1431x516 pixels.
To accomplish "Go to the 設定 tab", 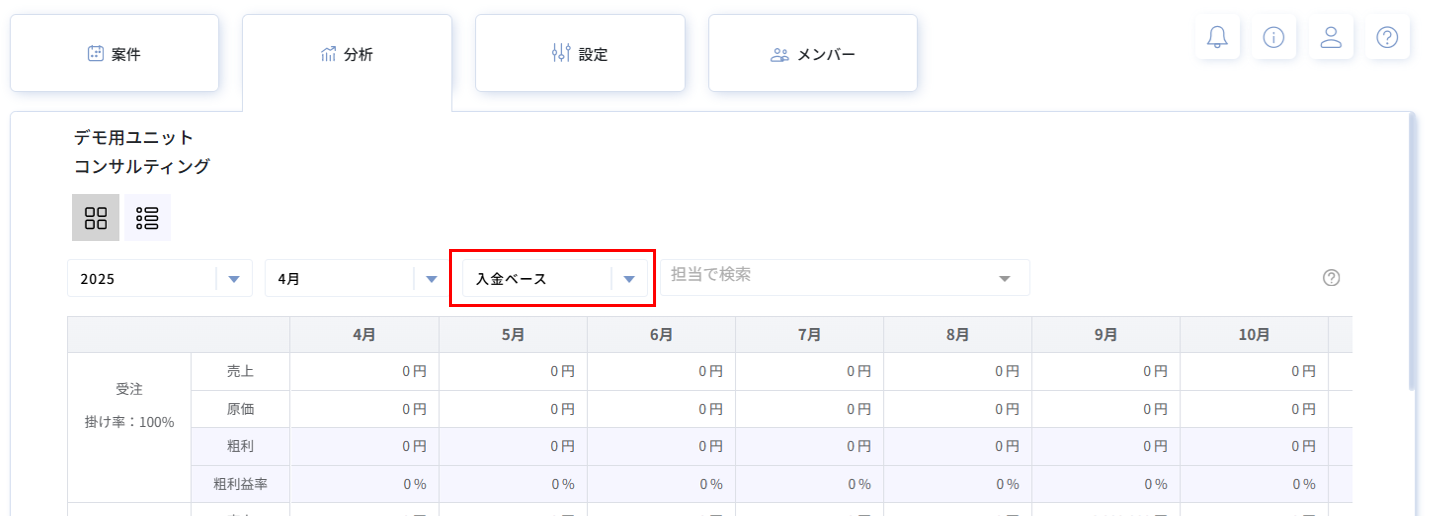I will click(x=580, y=54).
